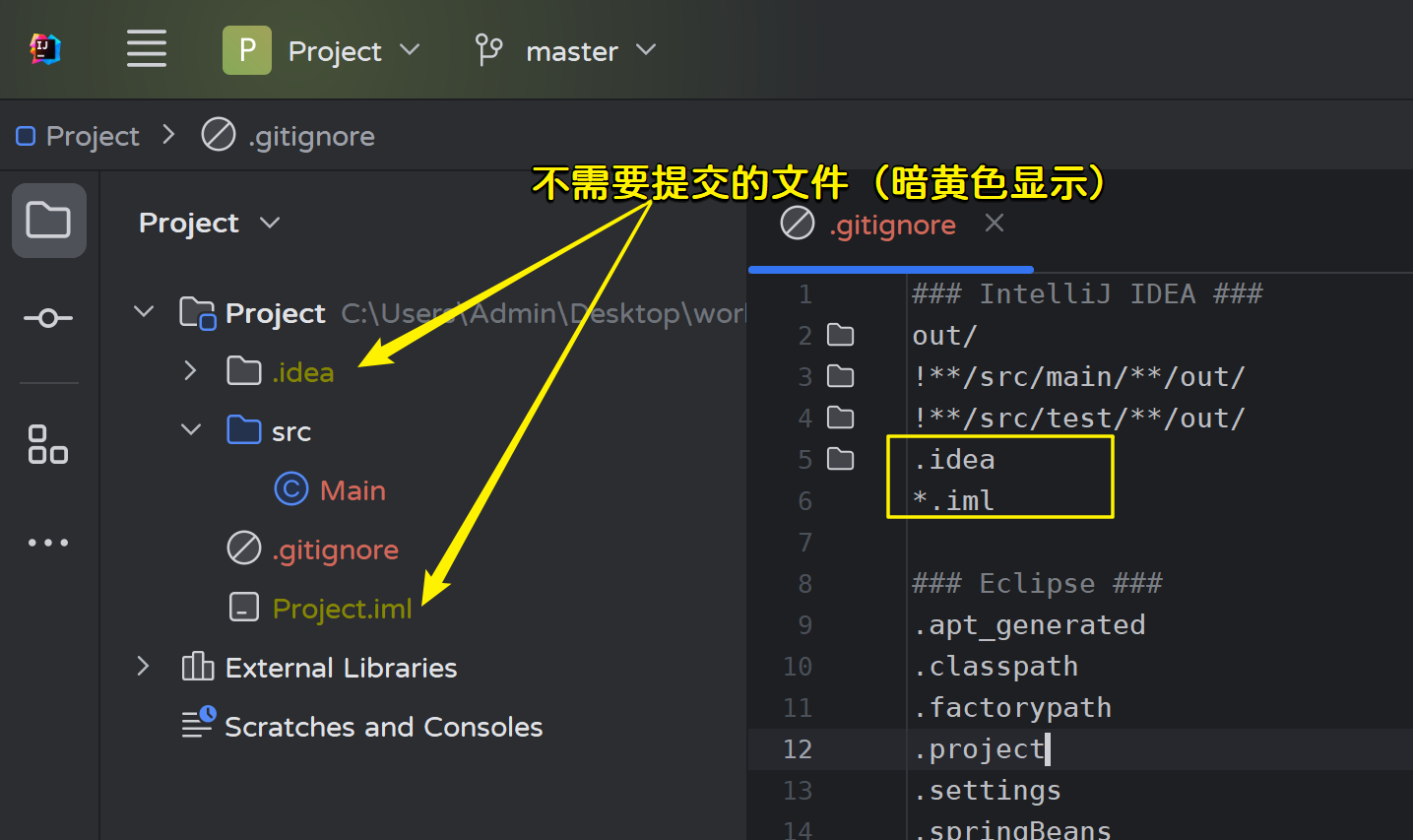
Task: Open the Project tool window folder icon
Action: (x=48, y=221)
